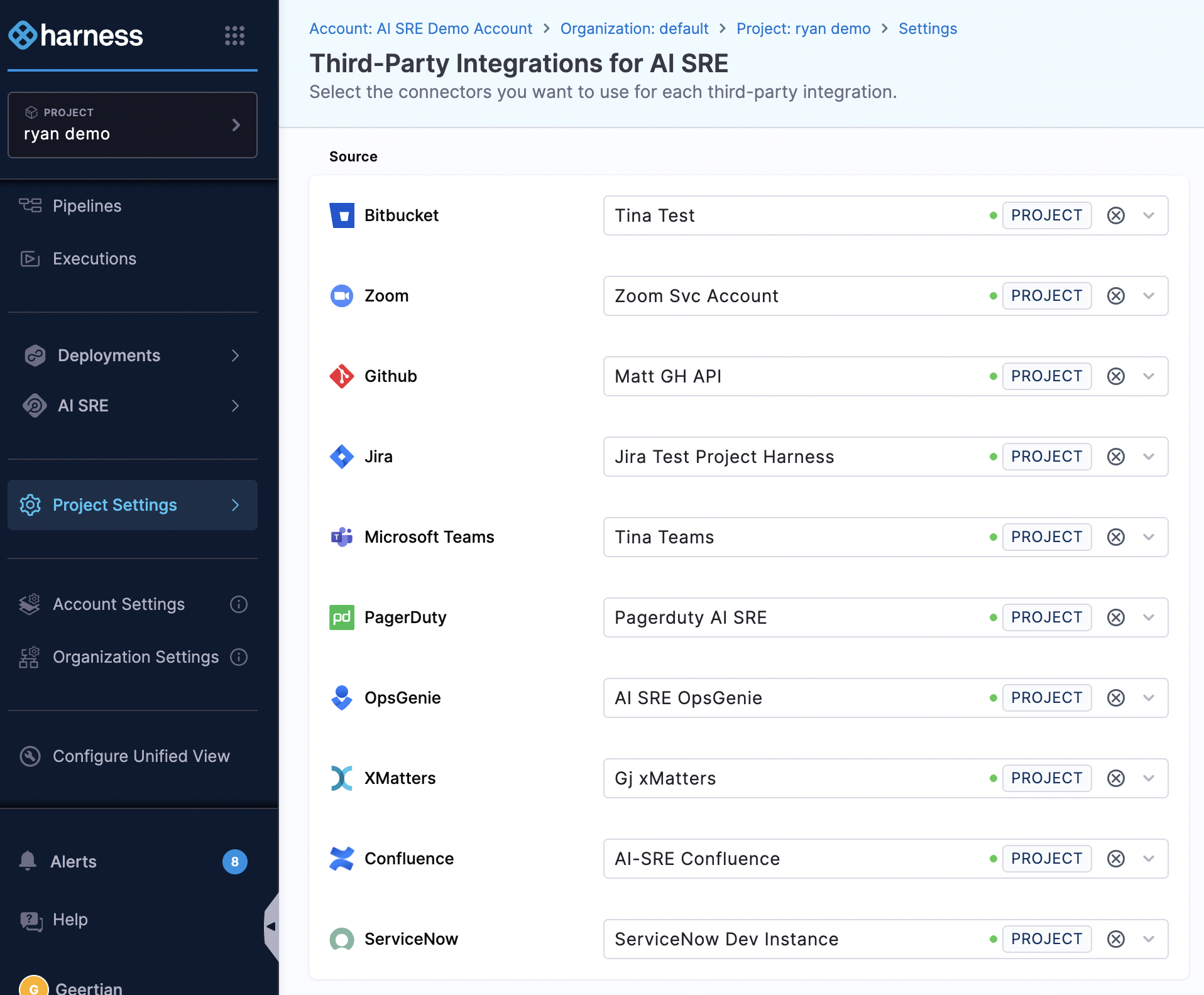1204x995 pixels.
Task: Click the Microsoft Teams logo icon
Action: [x=342, y=537]
